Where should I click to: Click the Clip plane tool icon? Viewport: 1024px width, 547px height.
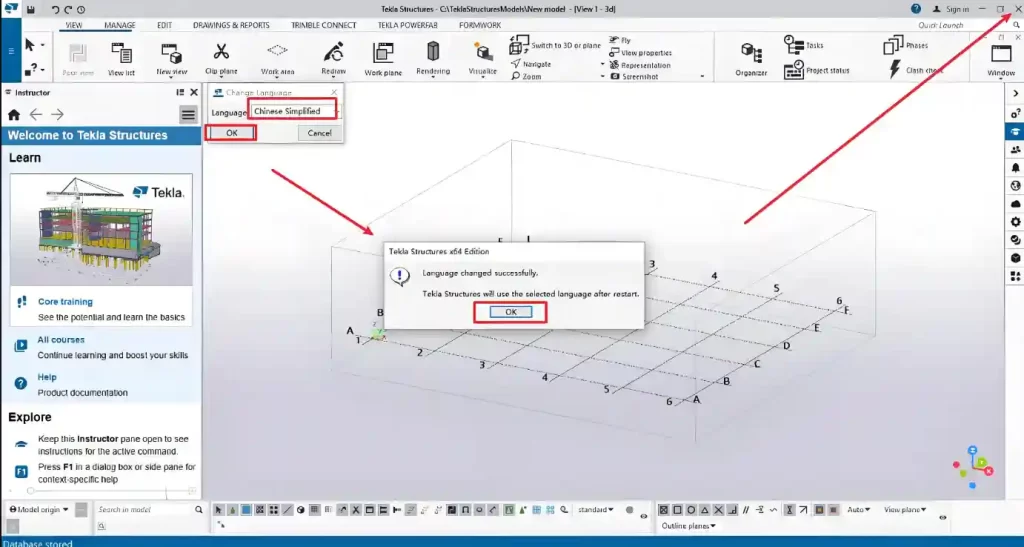221,52
